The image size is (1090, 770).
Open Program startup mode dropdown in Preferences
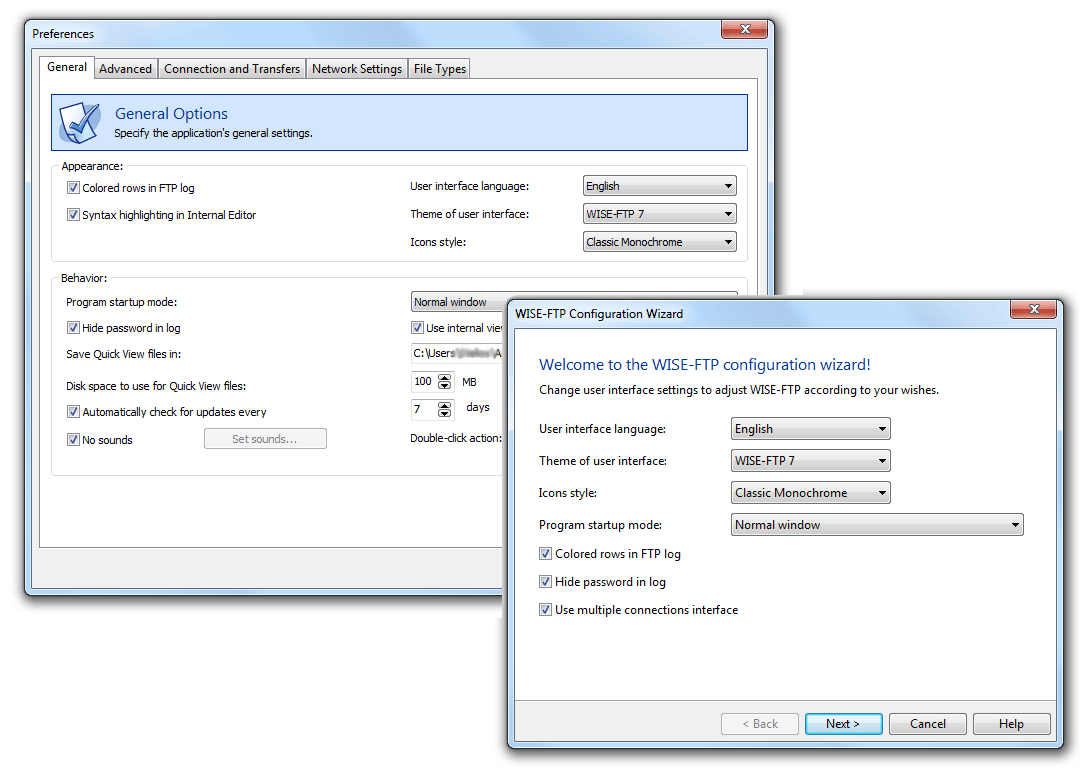tap(459, 302)
